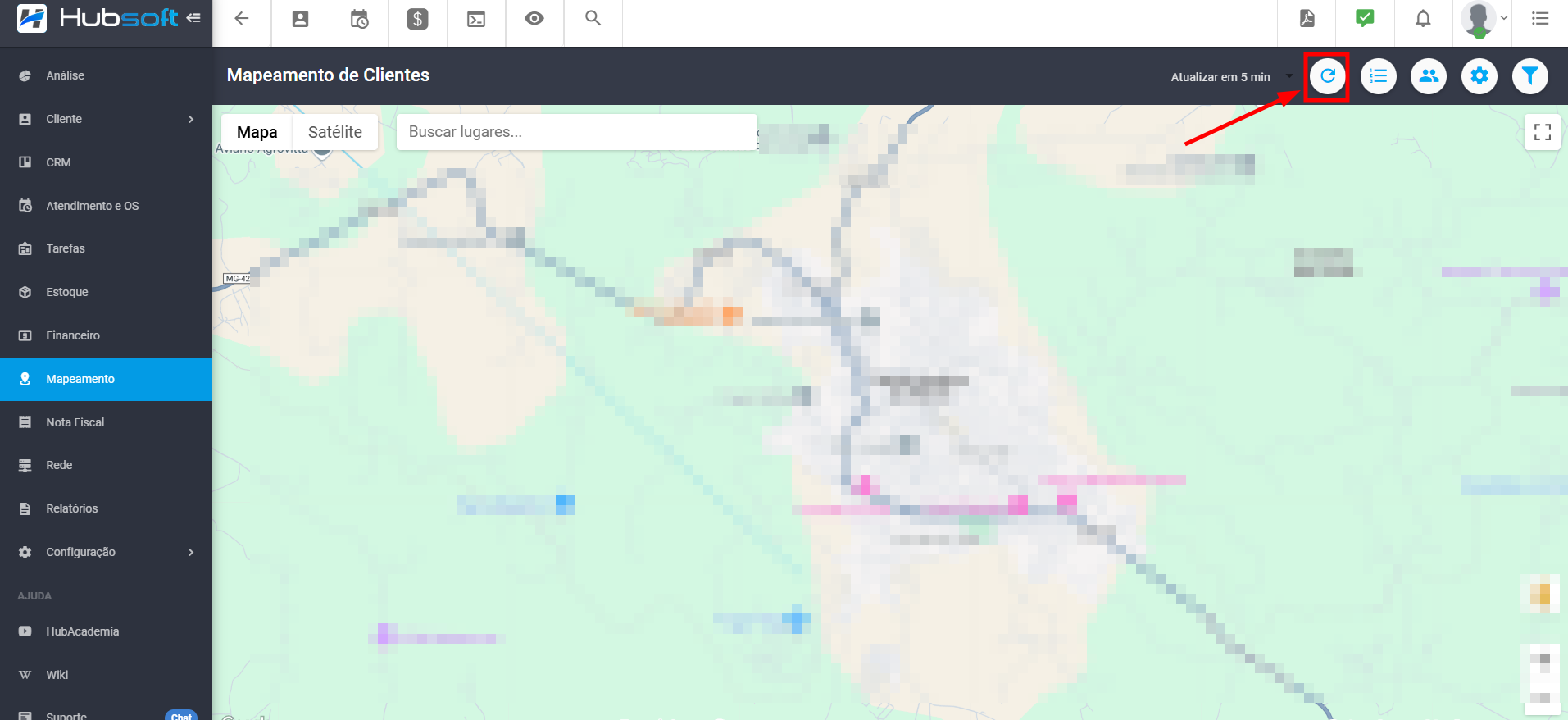This screenshot has height=720, width=1568.
Task: Open CRM in the sidebar
Action: click(x=106, y=162)
